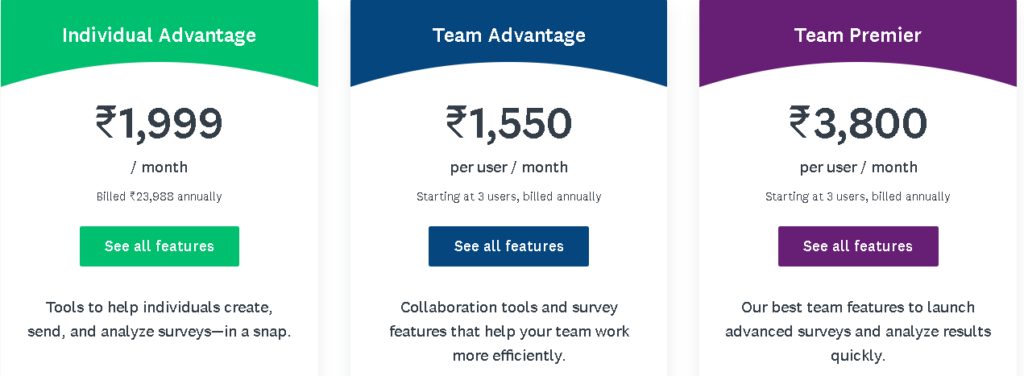The width and height of the screenshot is (1024, 376).
Task: Click Team Advantage starting at 3 users note
Action: [x=509, y=196]
